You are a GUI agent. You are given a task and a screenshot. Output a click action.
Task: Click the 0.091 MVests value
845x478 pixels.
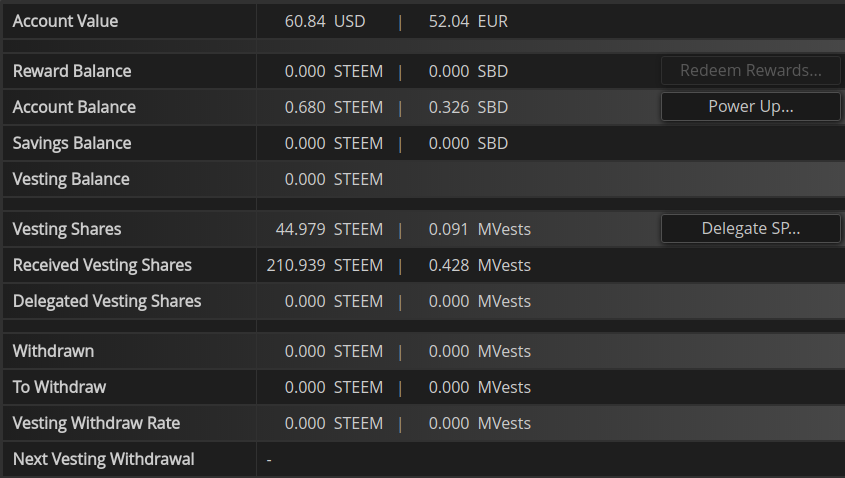click(x=479, y=229)
